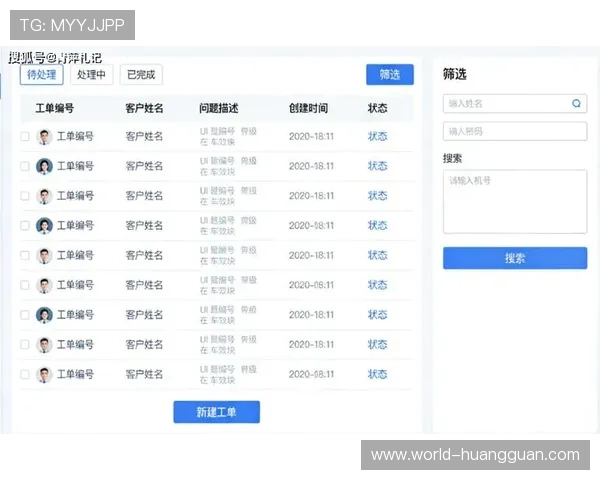
Task: Click the avatar in the fourth table row
Action: [x=44, y=225]
